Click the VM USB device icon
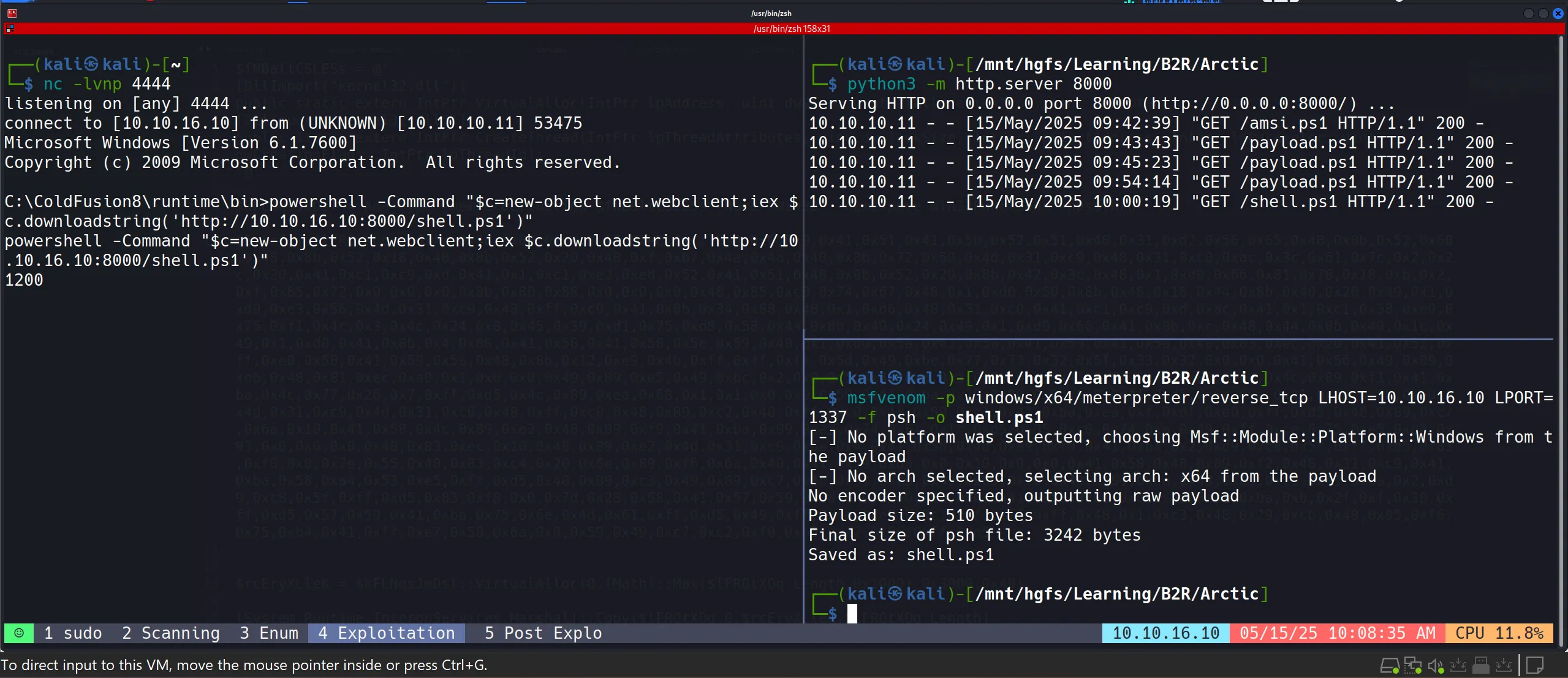Screen dimensions: 1568x678 pyautogui.click(x=1481, y=665)
